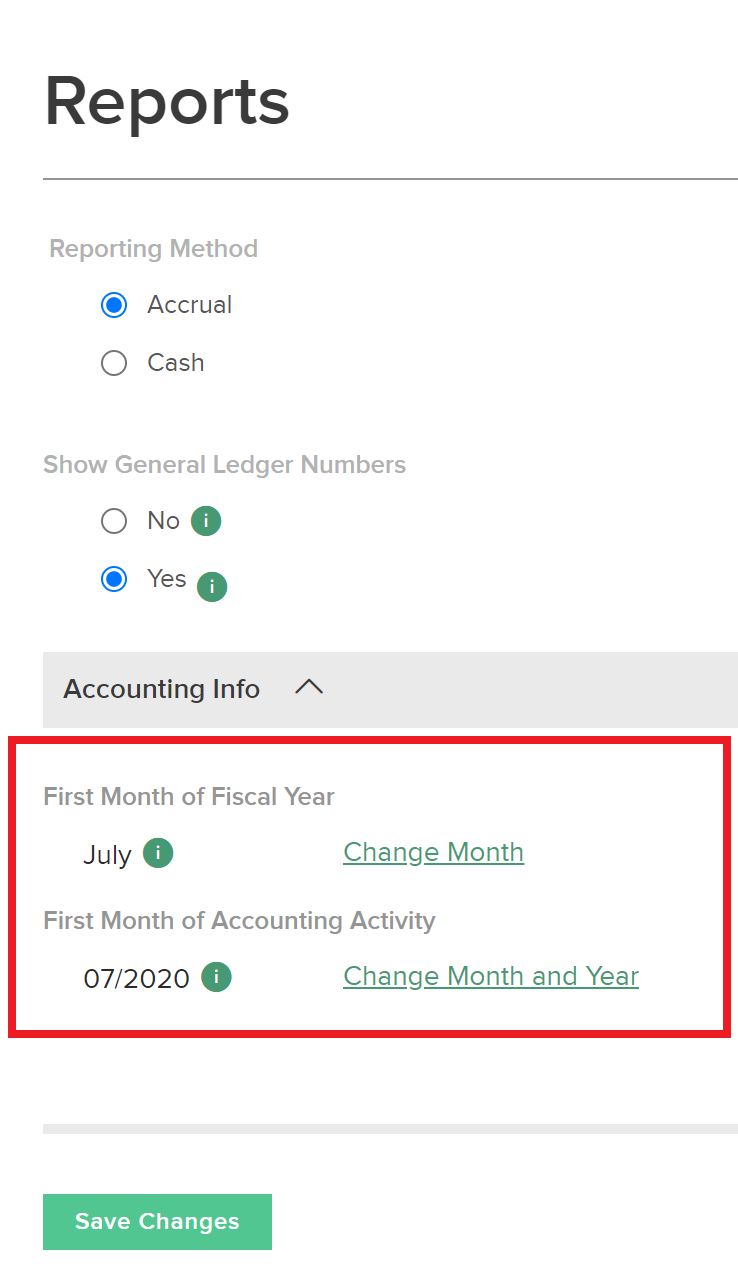
Task: Switch the reporting method to Cash
Action: pyautogui.click(x=114, y=362)
